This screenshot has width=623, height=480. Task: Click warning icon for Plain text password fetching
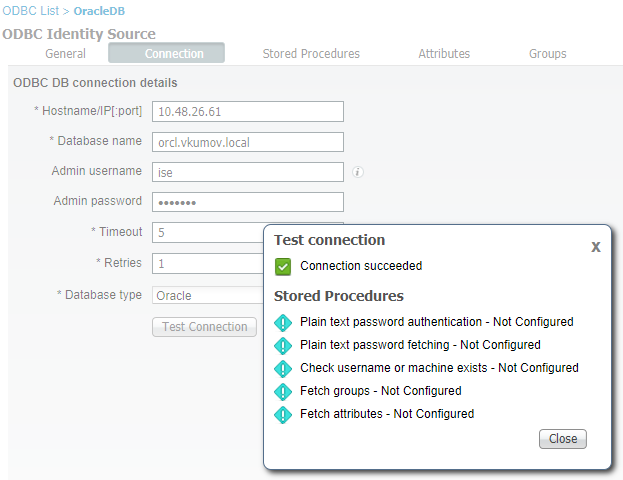click(283, 345)
